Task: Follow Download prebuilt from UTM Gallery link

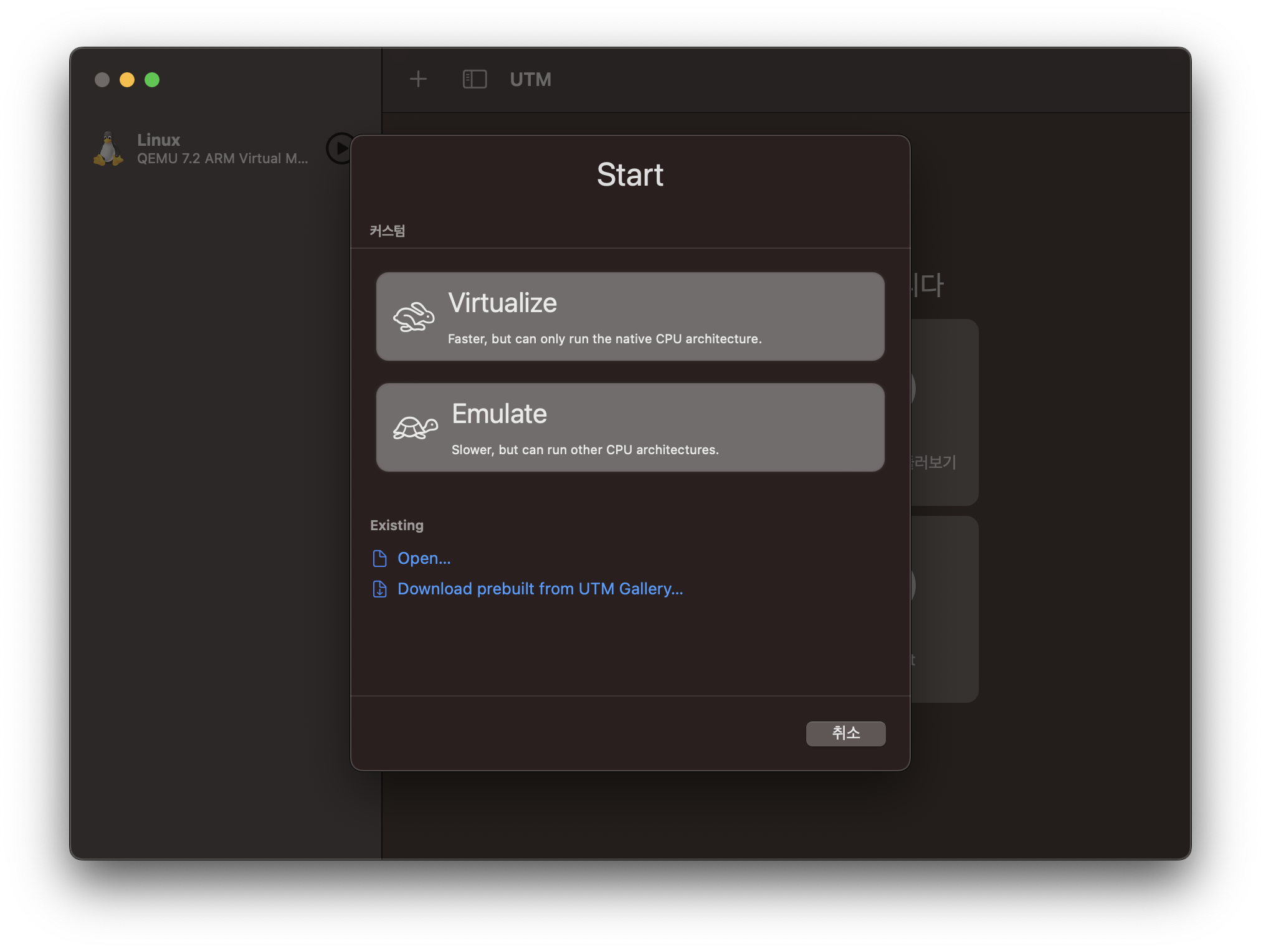Action: [x=540, y=589]
